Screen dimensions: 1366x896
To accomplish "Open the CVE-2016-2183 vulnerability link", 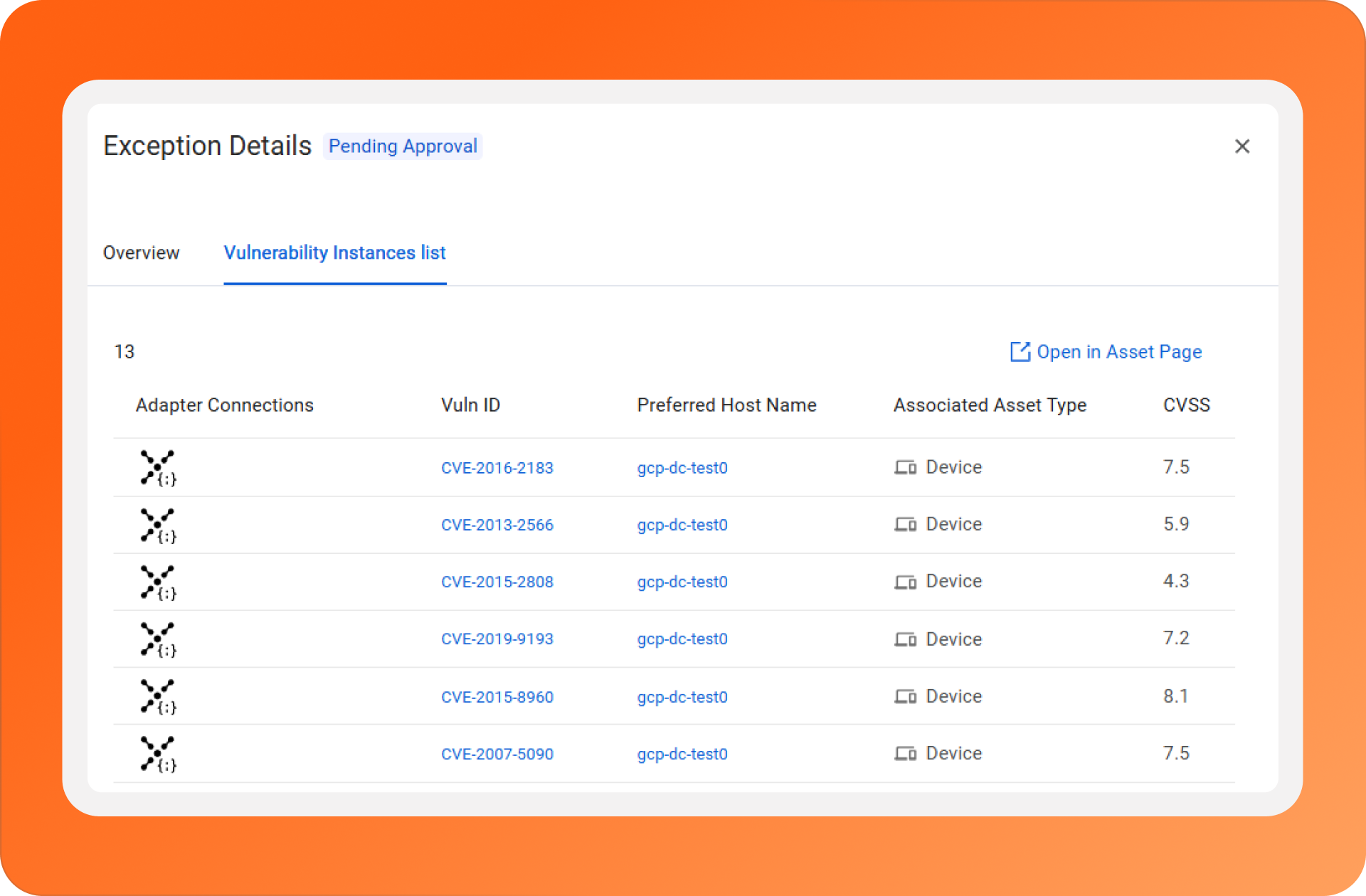I will [497, 468].
